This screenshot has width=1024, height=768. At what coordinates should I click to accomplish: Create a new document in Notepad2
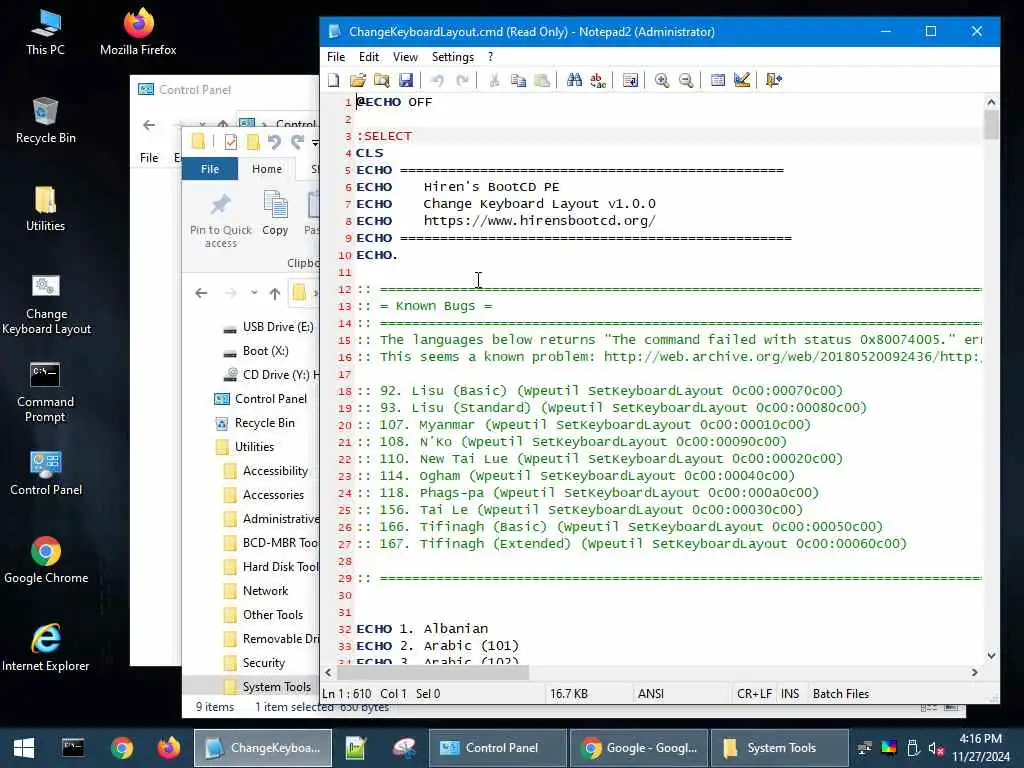334,80
